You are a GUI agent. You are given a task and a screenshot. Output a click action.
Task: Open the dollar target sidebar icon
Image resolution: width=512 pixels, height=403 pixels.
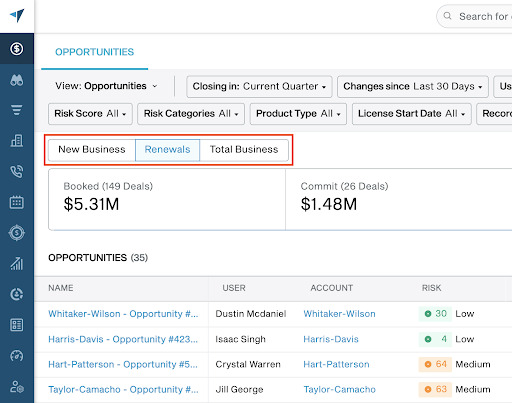17,233
